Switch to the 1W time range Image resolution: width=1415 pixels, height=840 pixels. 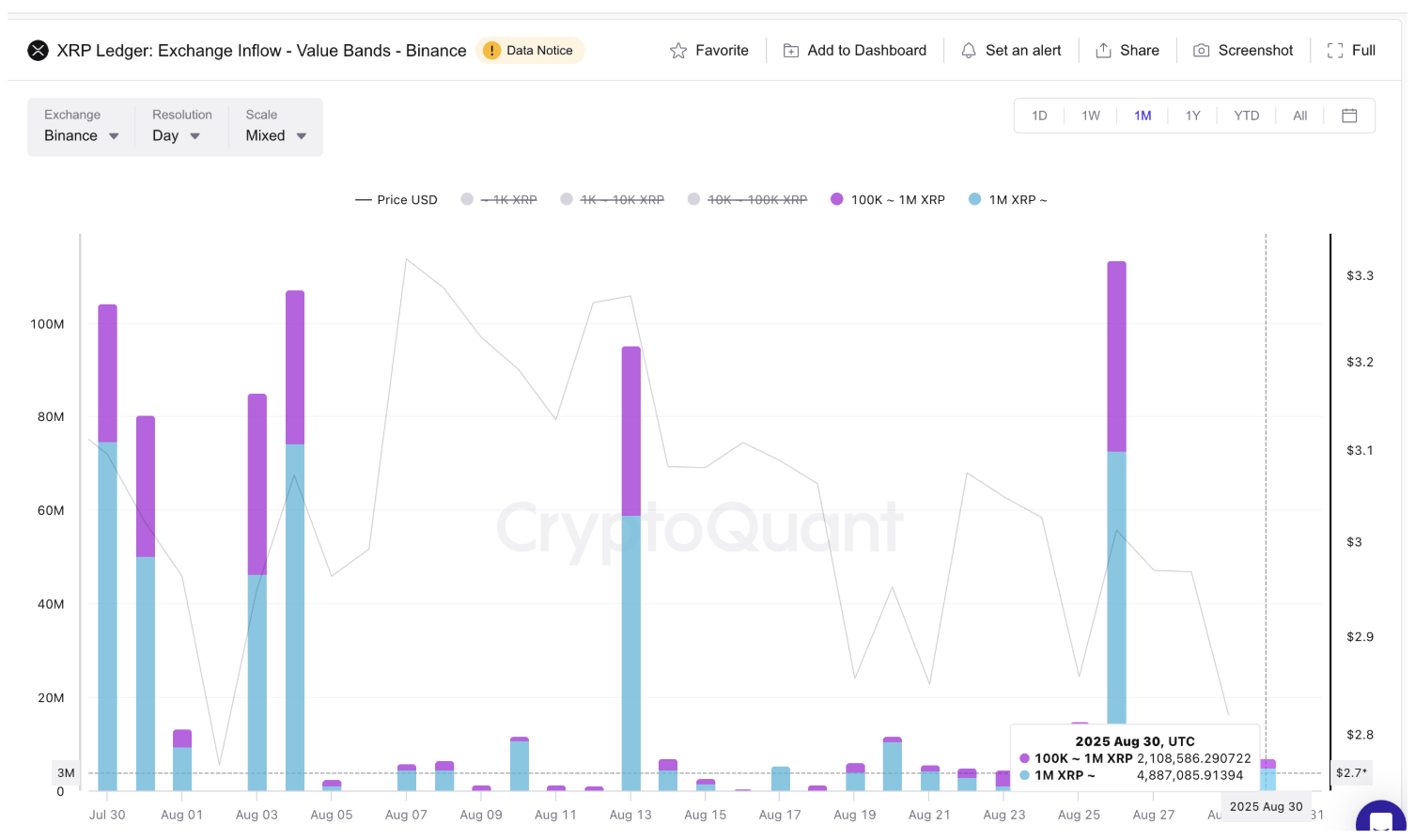[1090, 116]
